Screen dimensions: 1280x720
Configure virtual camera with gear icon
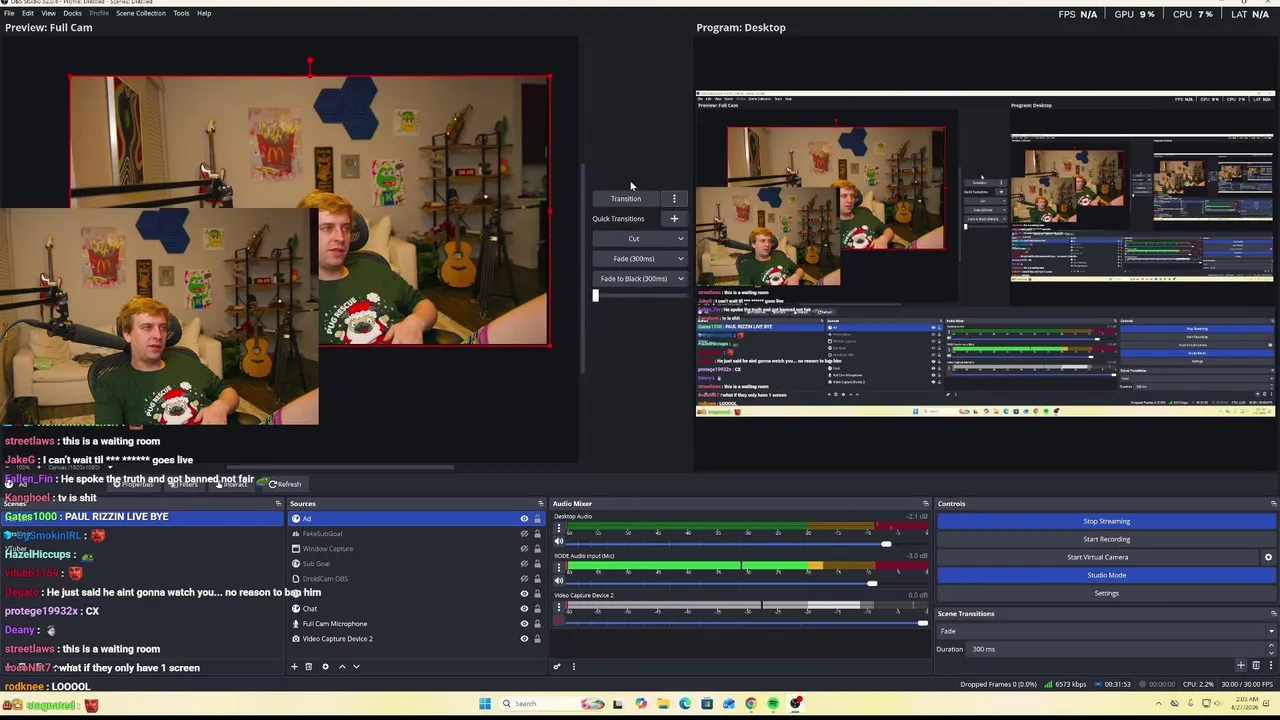(x=1268, y=557)
